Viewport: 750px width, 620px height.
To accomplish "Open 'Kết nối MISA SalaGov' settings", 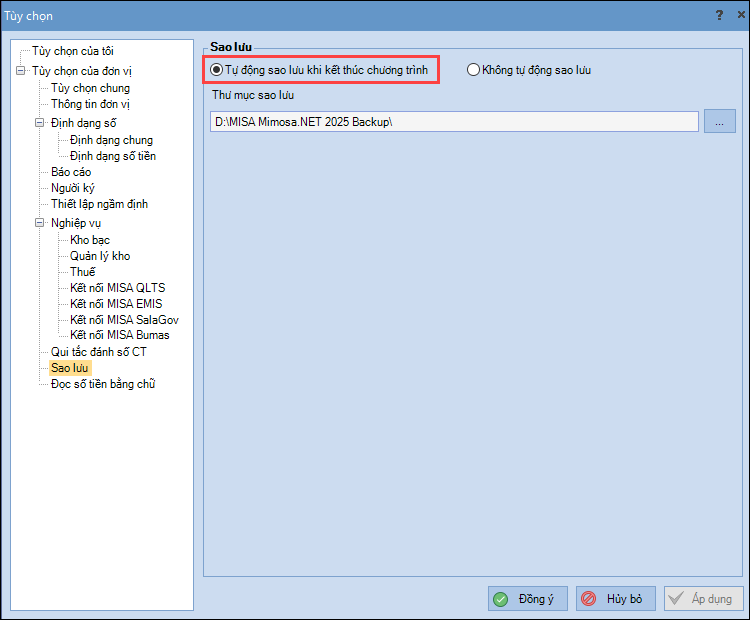I will pyautogui.click(x=124, y=320).
